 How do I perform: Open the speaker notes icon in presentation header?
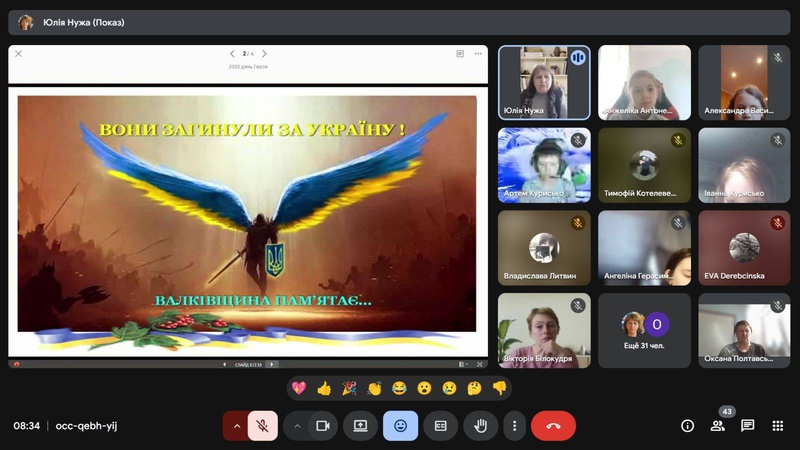click(x=460, y=54)
